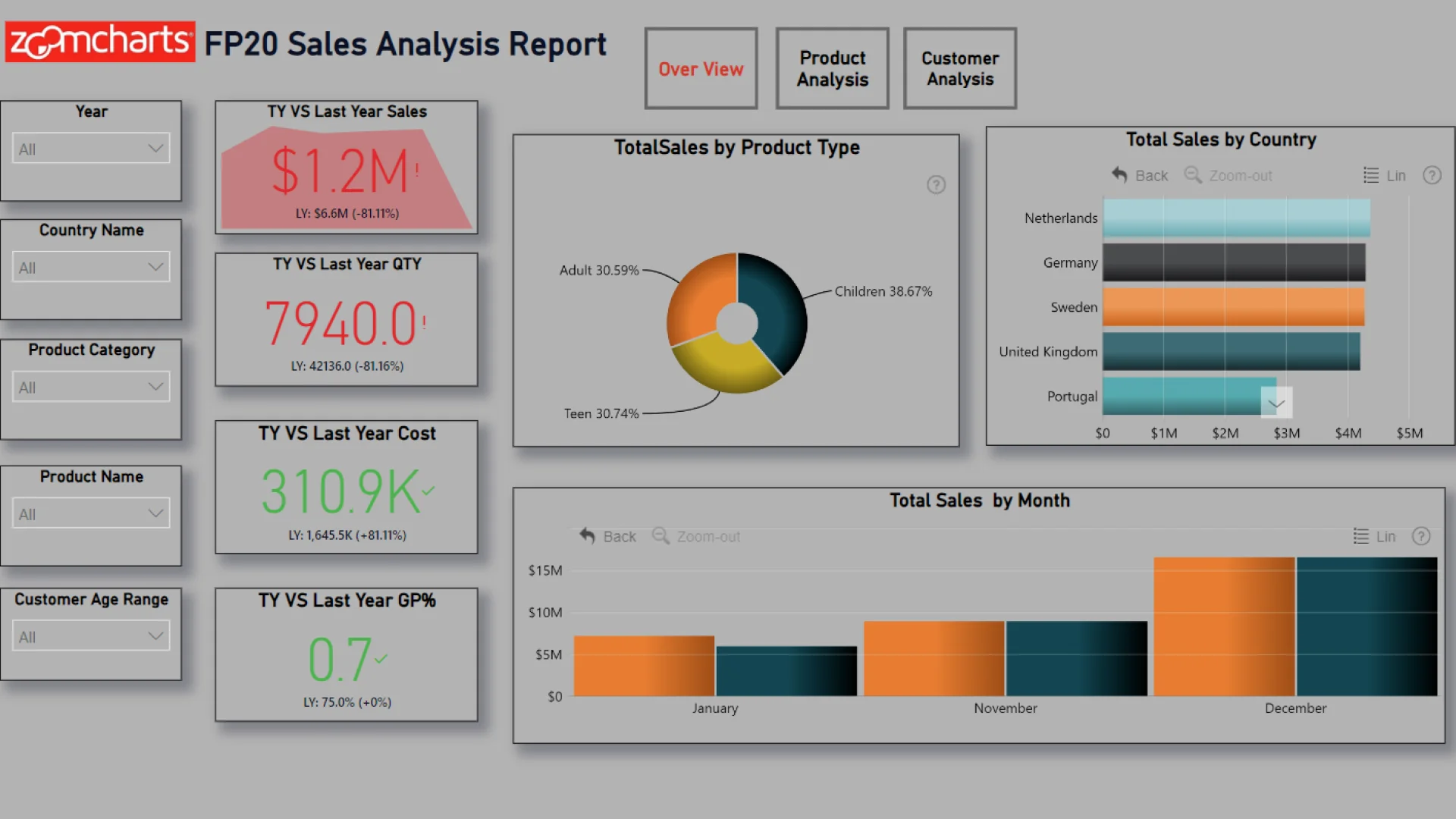Toggle Lin scale icon in Sales by Country chart

point(1371,175)
